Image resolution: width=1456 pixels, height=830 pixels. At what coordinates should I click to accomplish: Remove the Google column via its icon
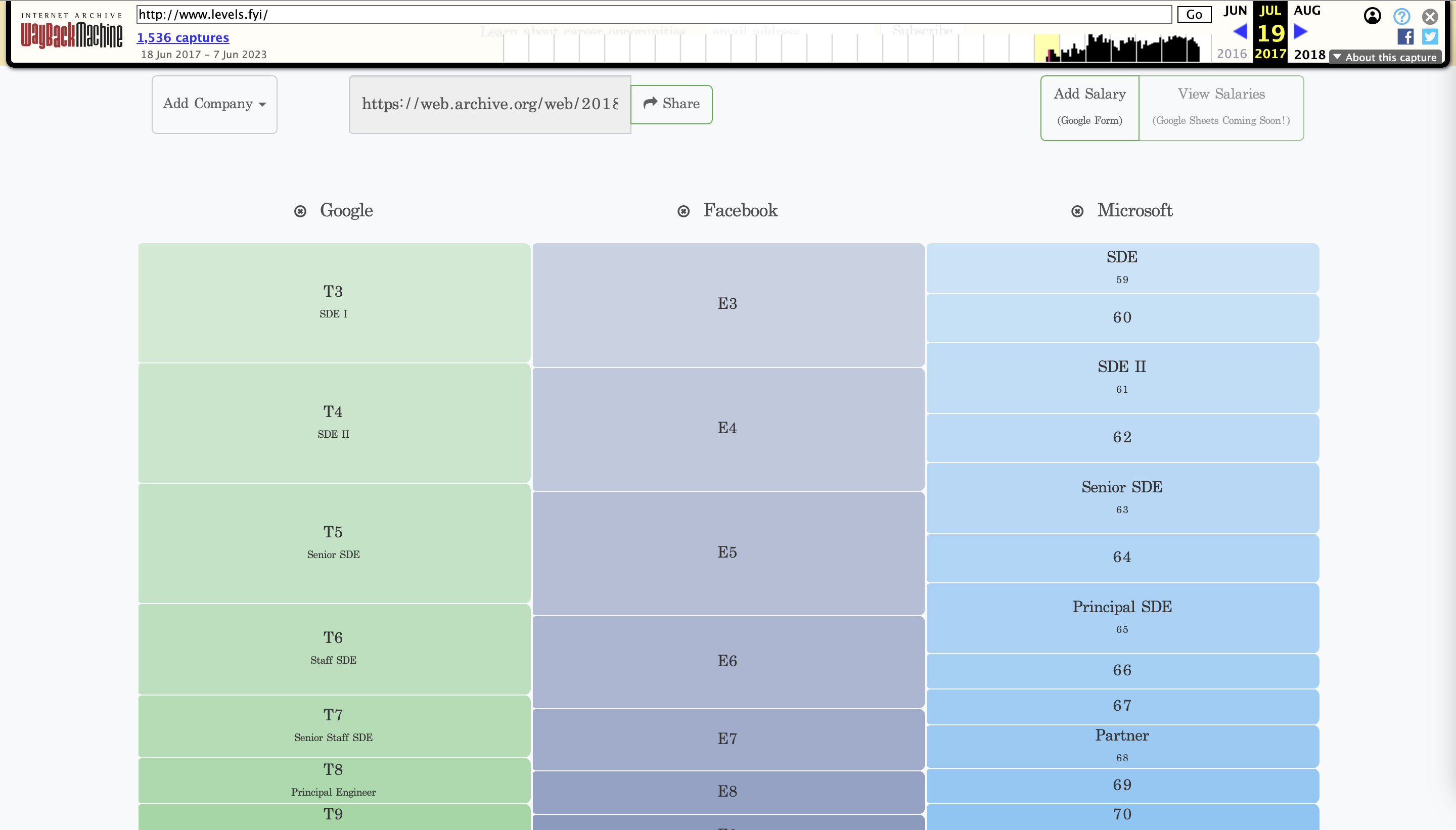pos(300,211)
